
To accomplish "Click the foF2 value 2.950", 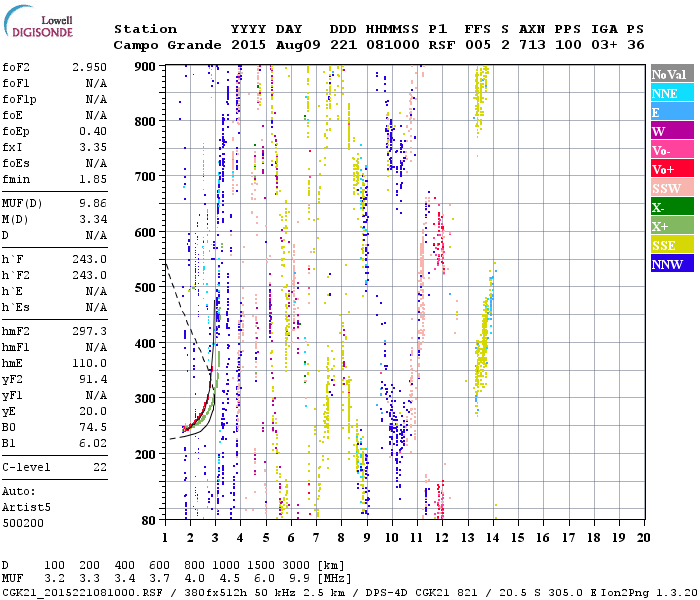I will pos(89,67).
